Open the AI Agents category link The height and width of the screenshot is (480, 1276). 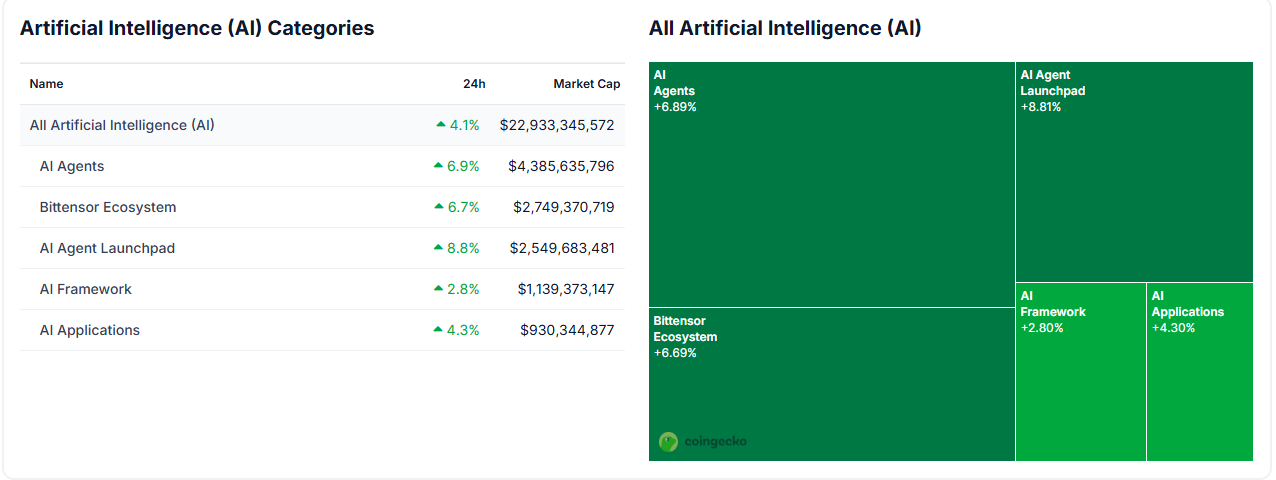pos(72,166)
